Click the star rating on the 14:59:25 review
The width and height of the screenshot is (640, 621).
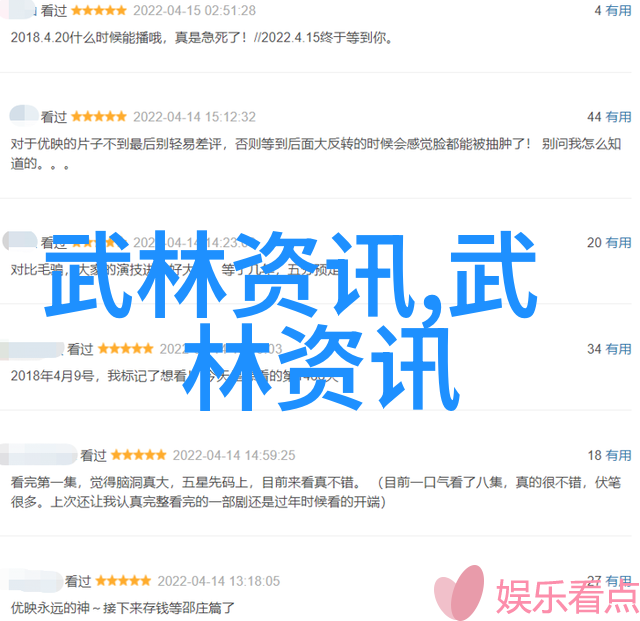tap(138, 455)
